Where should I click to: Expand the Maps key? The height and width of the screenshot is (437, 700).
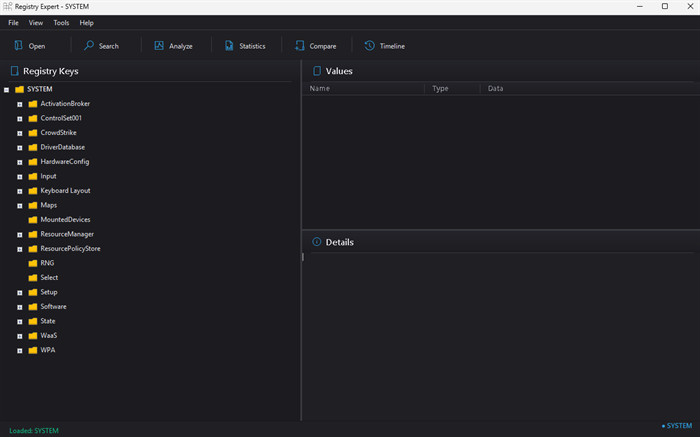20,206
